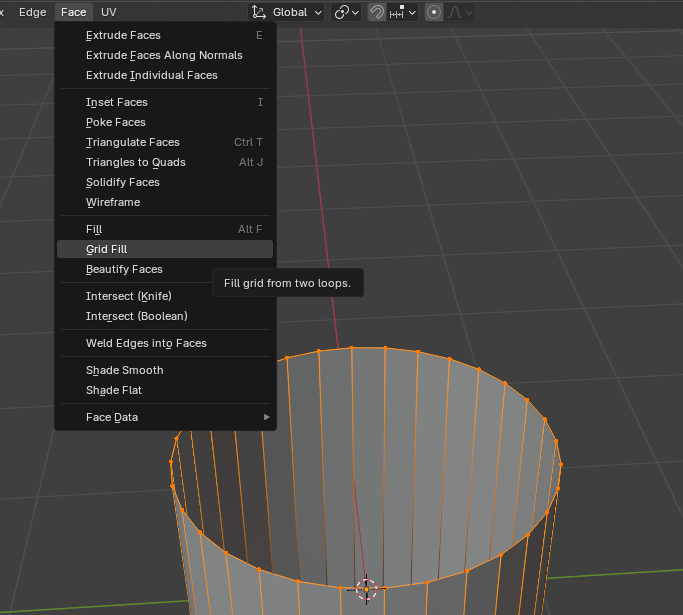Open snapping options dropdown
The height and width of the screenshot is (615, 683).
click(403, 12)
